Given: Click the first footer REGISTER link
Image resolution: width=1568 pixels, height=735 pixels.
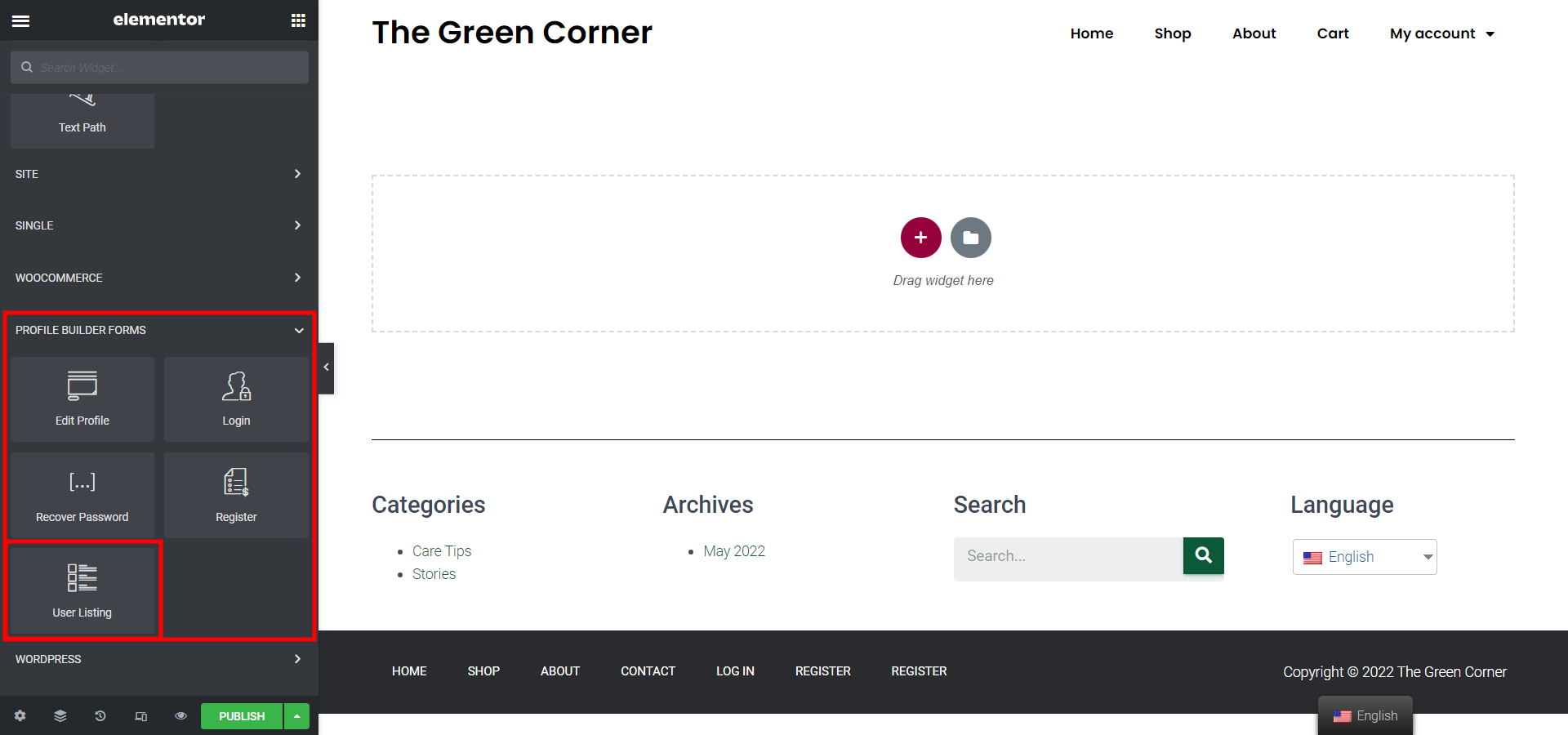Looking at the screenshot, I should 823,671.
